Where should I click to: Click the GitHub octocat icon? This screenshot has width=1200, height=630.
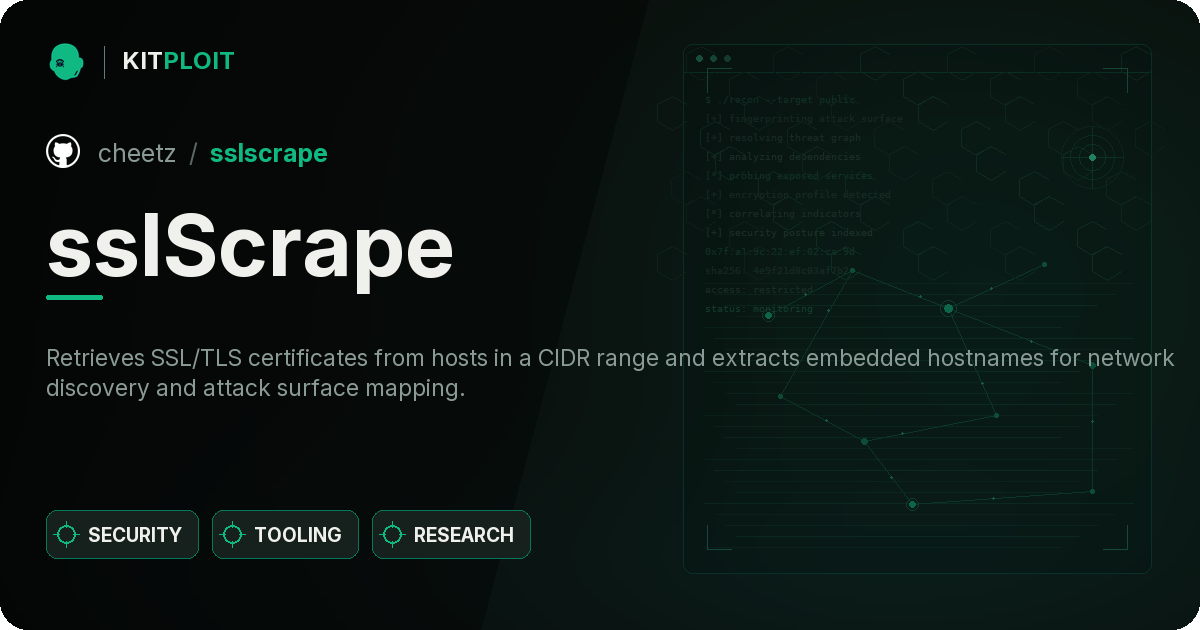click(63, 152)
